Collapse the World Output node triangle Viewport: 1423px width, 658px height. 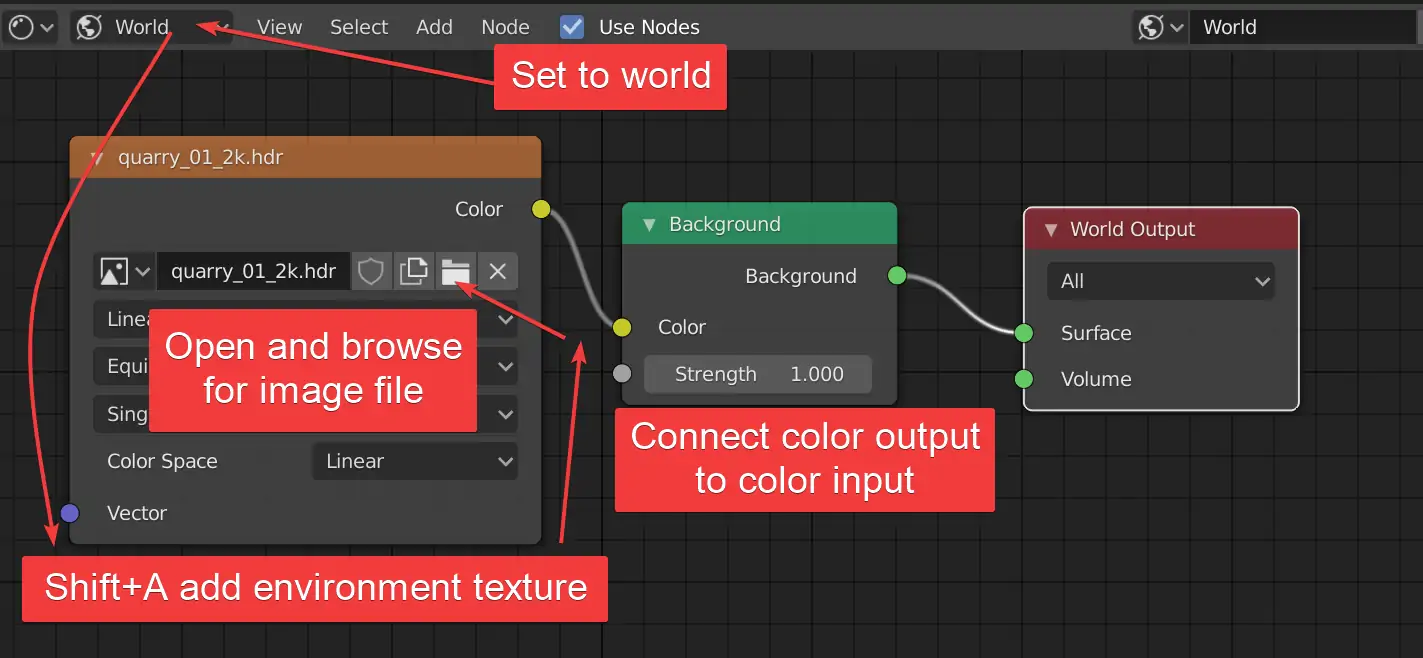[1051, 229]
